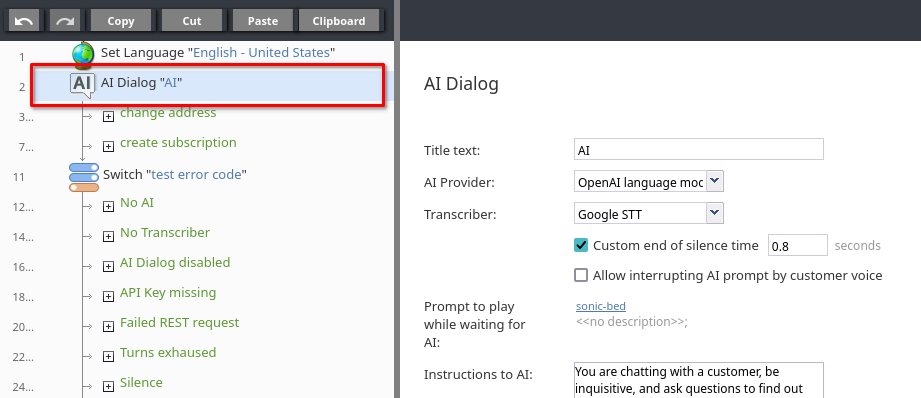This screenshot has width=921, height=398.
Task: Expand the No AI branch
Action: (x=108, y=206)
